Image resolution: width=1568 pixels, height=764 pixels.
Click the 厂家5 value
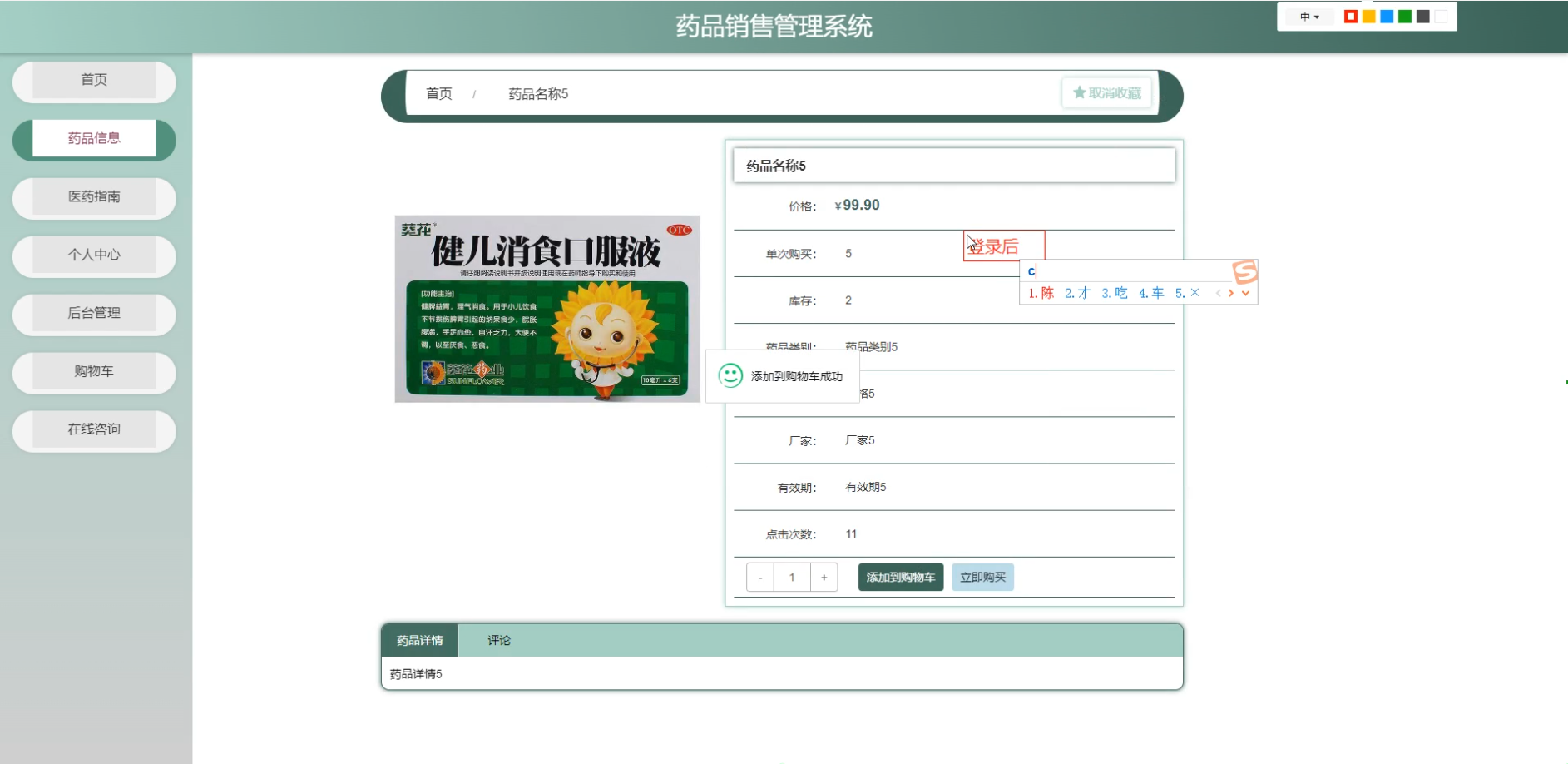tap(859, 440)
